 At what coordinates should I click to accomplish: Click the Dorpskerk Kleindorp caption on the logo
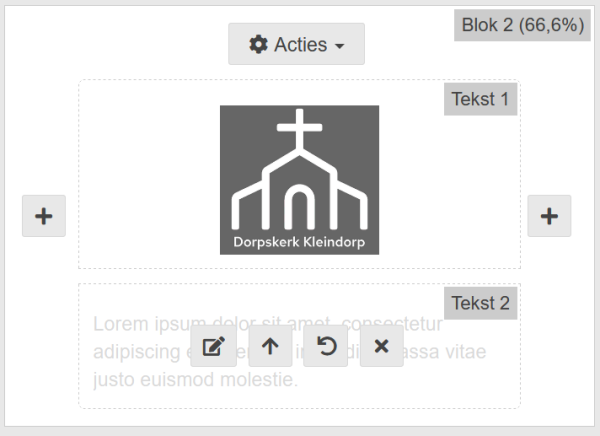click(299, 242)
